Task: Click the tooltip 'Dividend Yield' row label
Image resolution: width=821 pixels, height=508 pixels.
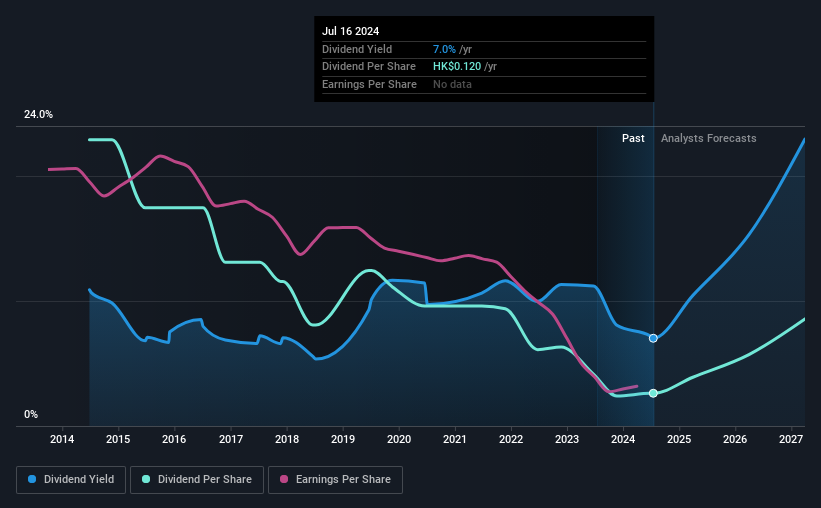Action: point(357,49)
